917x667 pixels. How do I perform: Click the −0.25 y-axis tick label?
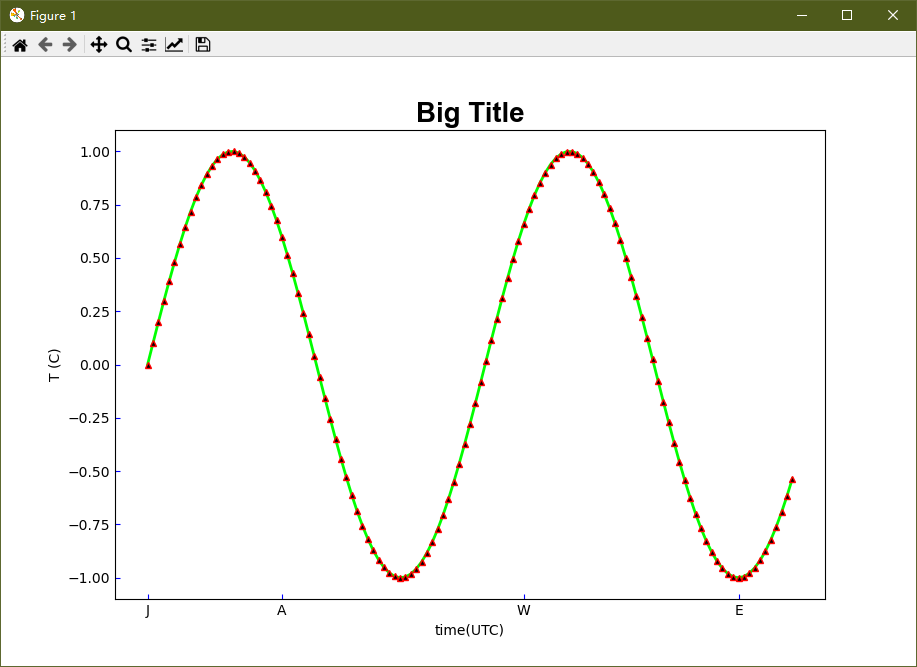click(x=89, y=419)
